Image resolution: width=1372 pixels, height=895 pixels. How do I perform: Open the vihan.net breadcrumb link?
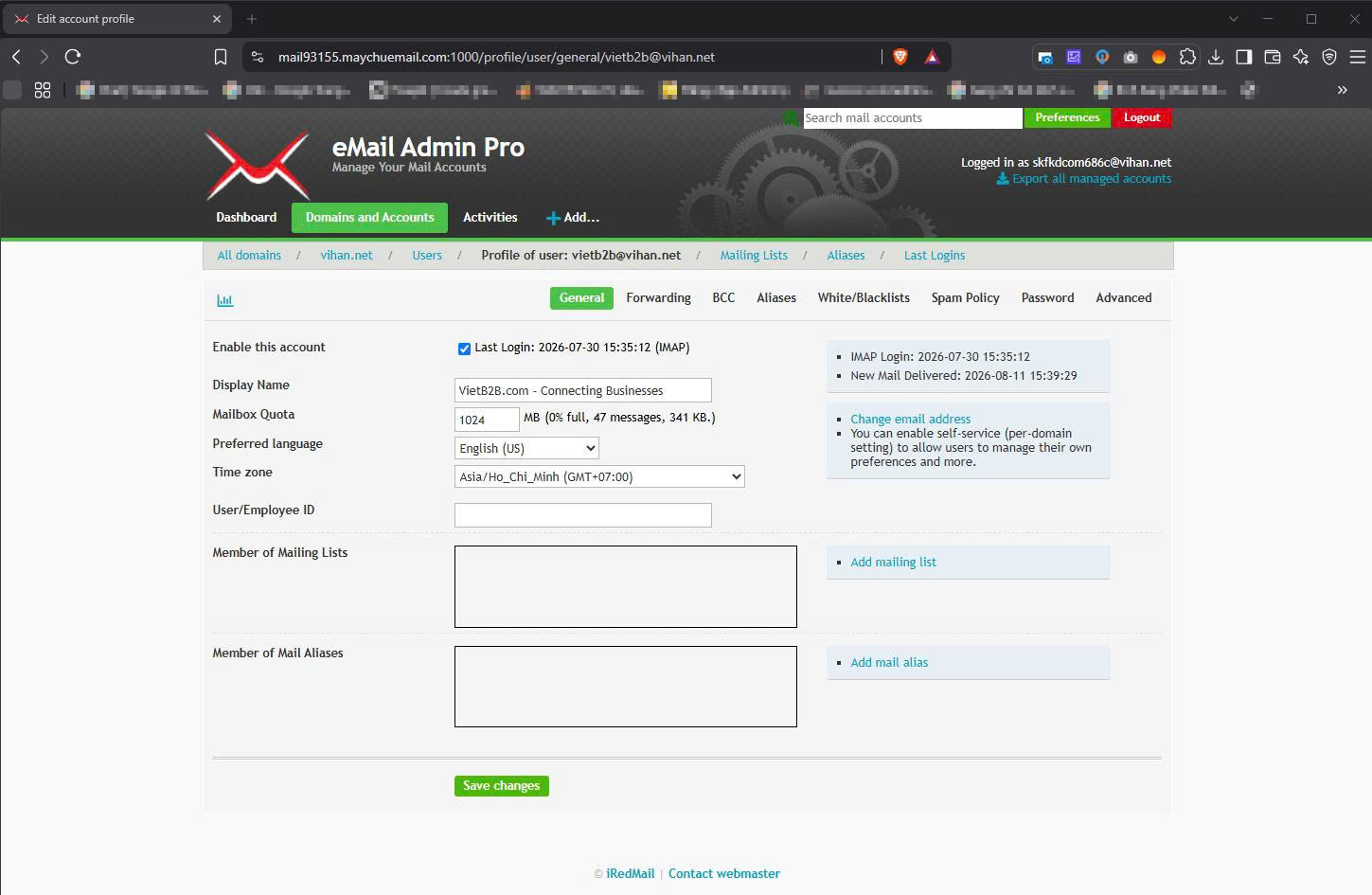pyautogui.click(x=347, y=256)
